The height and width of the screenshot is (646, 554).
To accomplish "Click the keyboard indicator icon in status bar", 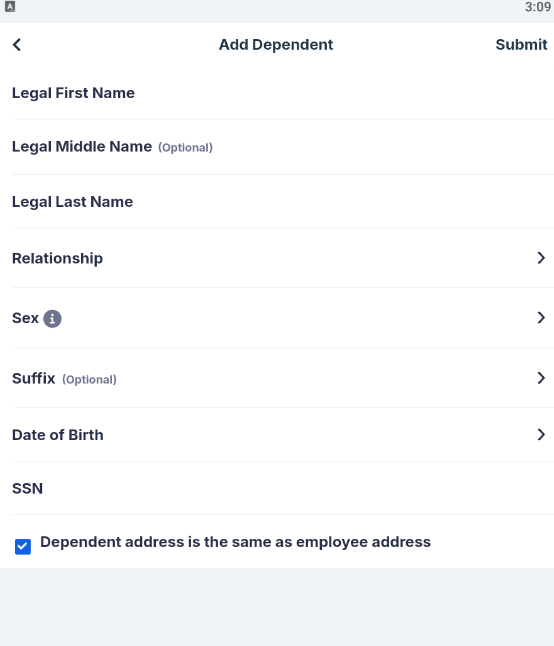I will 10,7.
